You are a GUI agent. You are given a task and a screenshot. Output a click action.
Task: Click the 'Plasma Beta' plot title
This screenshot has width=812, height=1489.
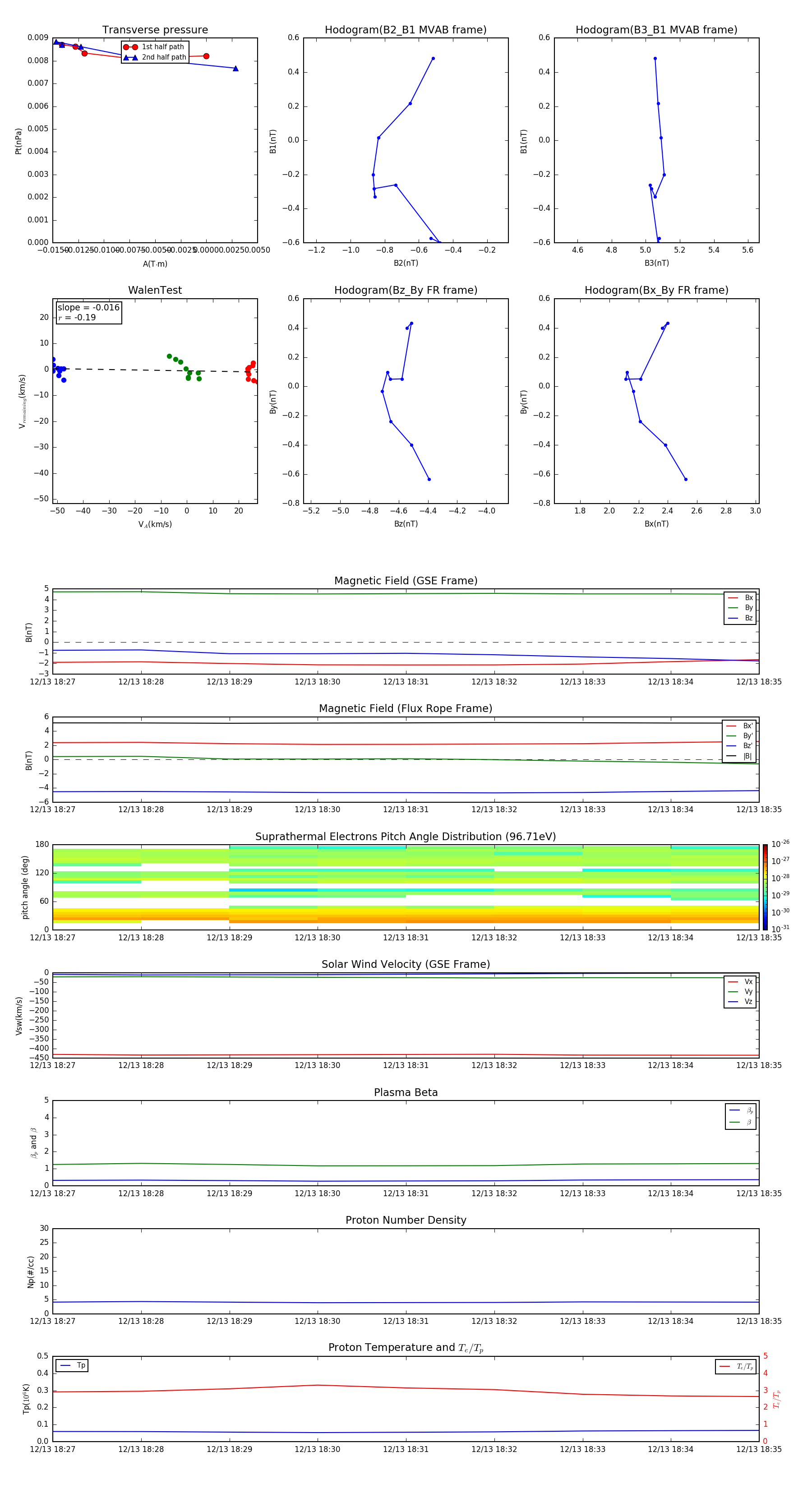tap(406, 1092)
